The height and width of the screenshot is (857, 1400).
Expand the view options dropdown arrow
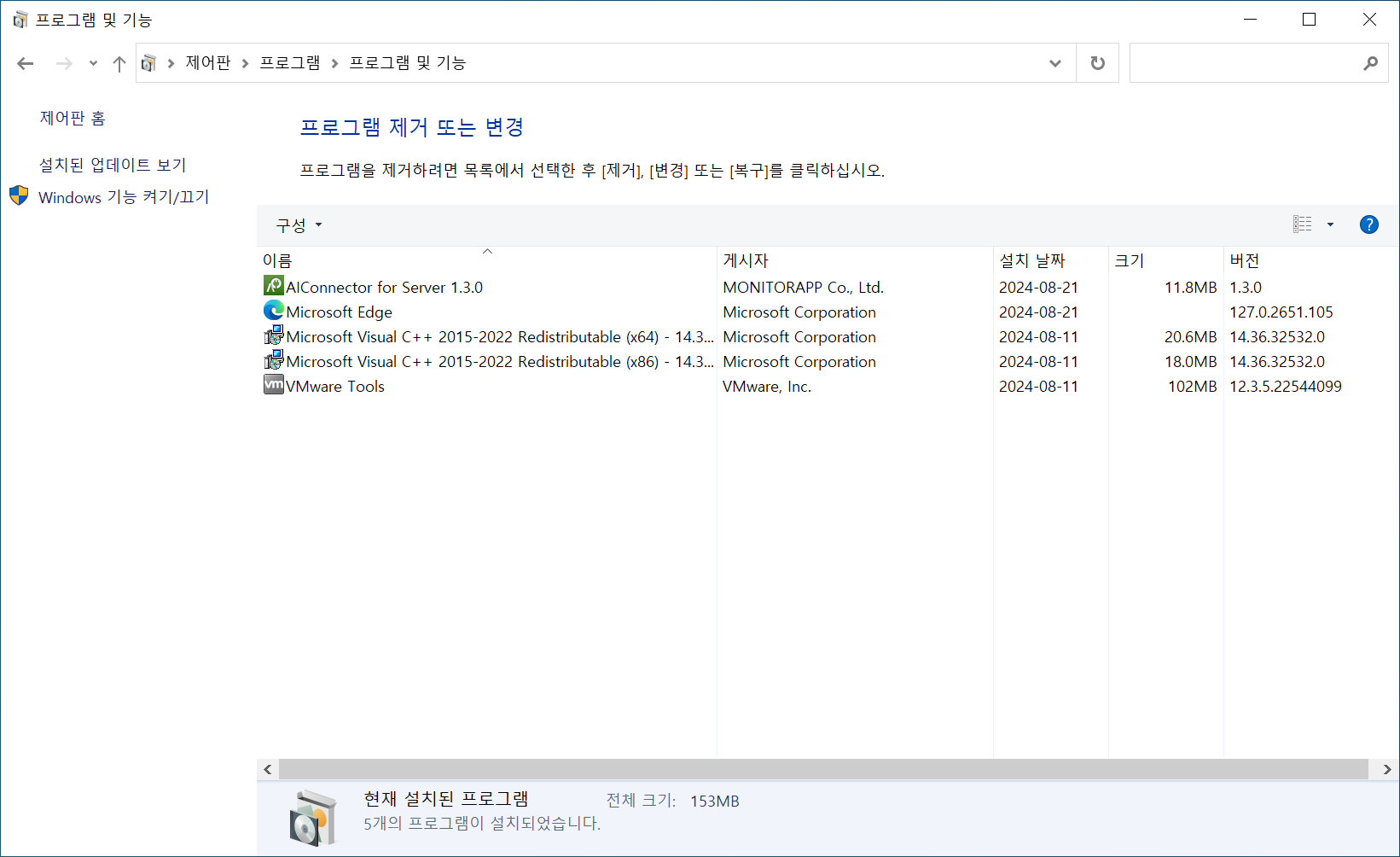tap(1330, 224)
